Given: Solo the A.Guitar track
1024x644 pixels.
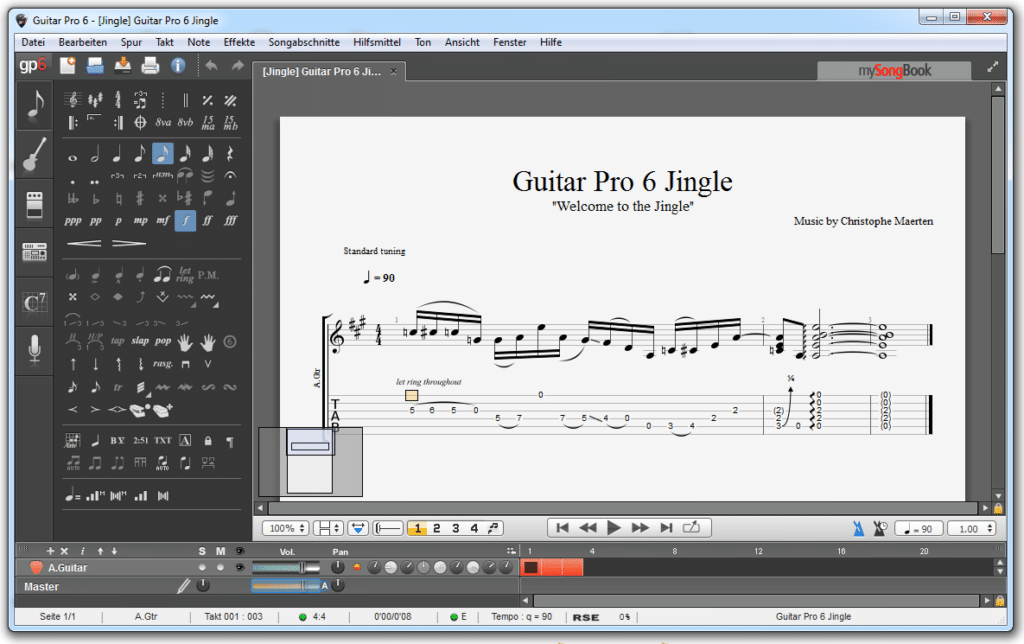Looking at the screenshot, I should click(x=202, y=568).
